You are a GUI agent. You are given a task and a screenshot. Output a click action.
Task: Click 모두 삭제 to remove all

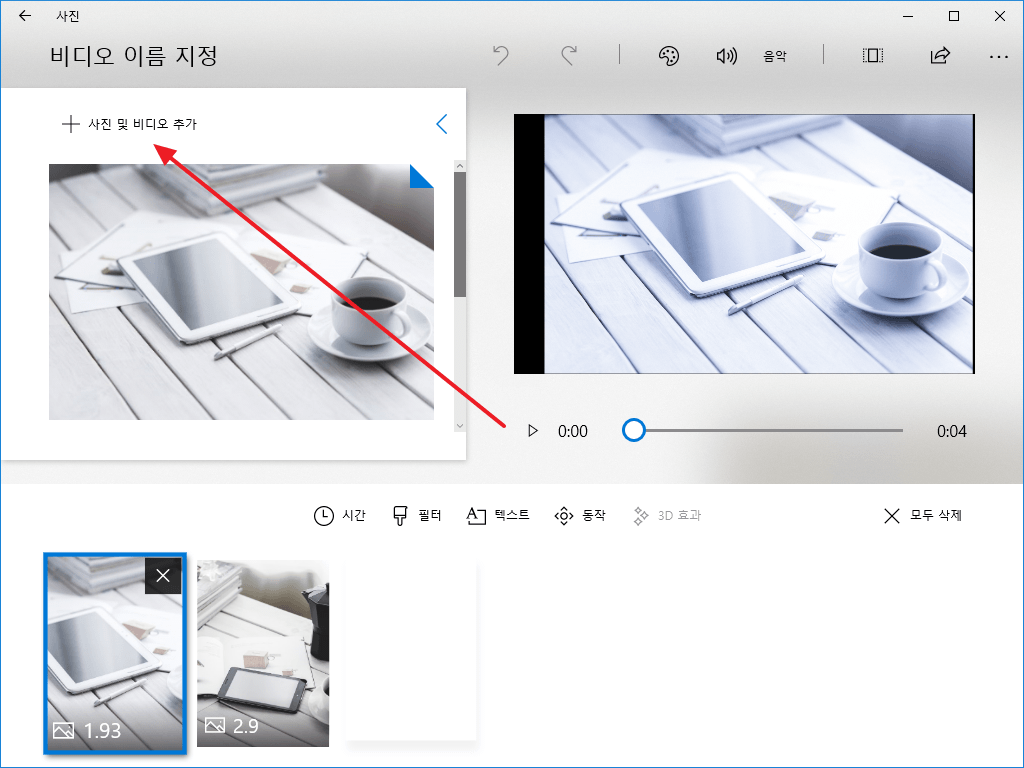(x=923, y=515)
